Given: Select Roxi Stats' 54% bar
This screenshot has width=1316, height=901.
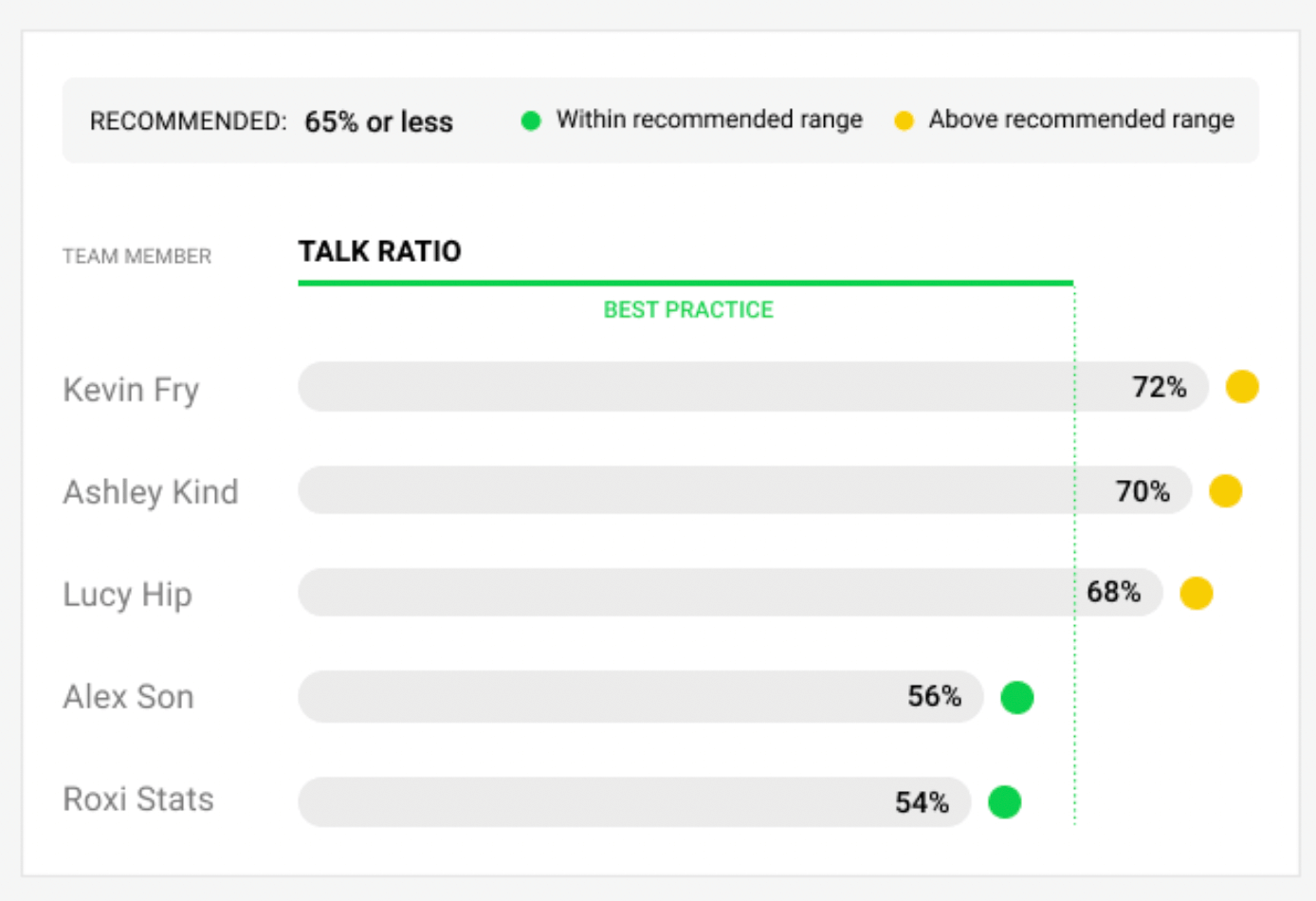Looking at the screenshot, I should point(634,801).
